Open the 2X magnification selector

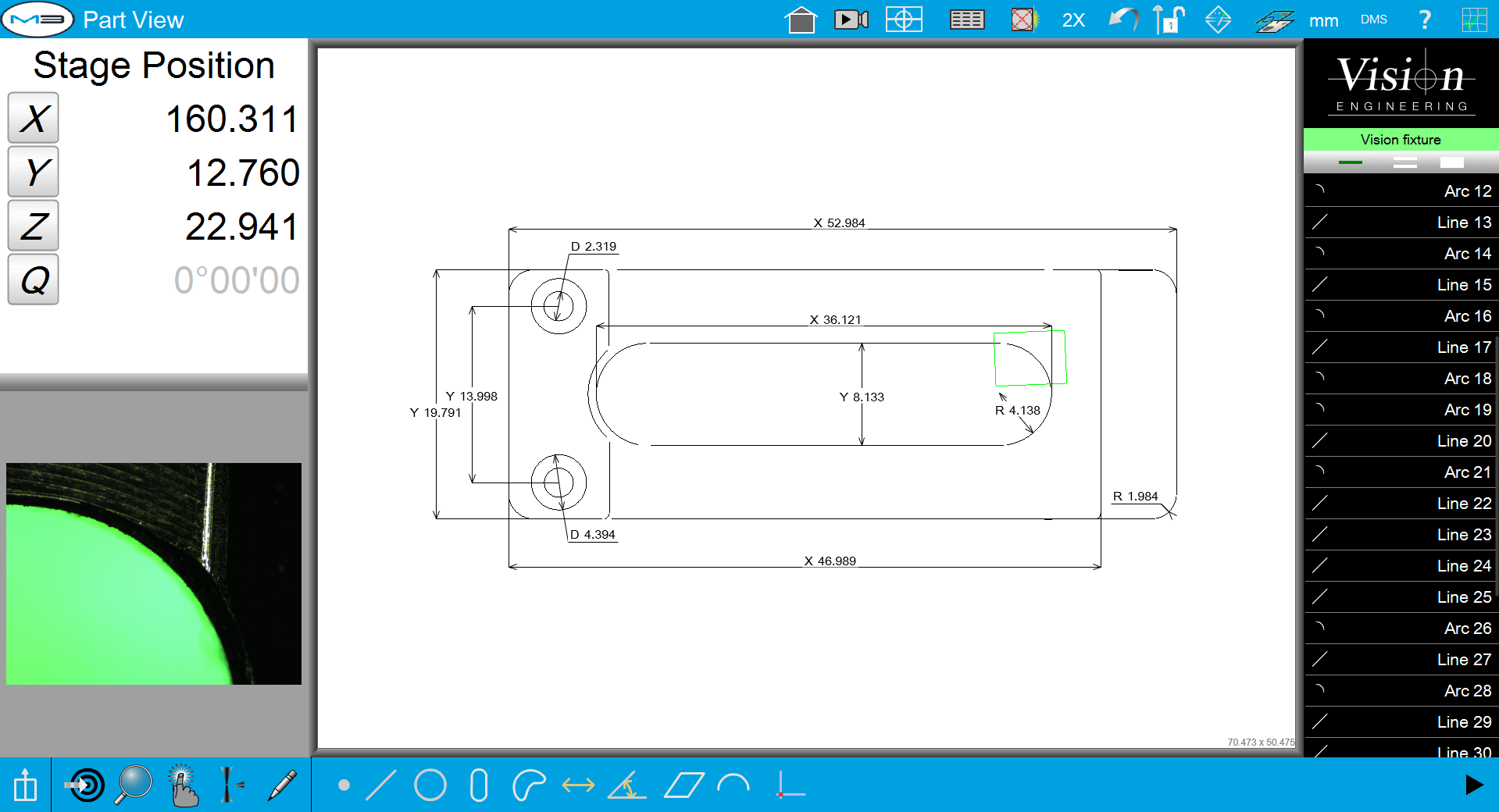click(1073, 19)
